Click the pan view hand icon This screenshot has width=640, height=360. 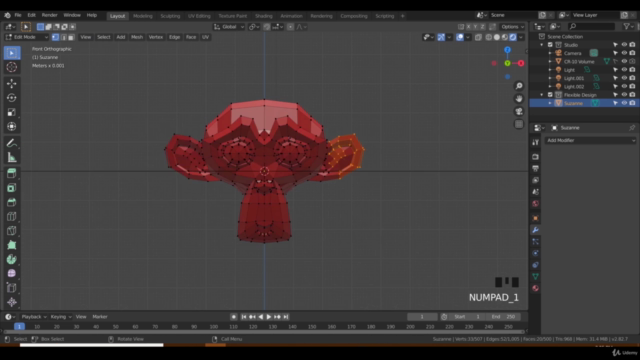(519, 99)
